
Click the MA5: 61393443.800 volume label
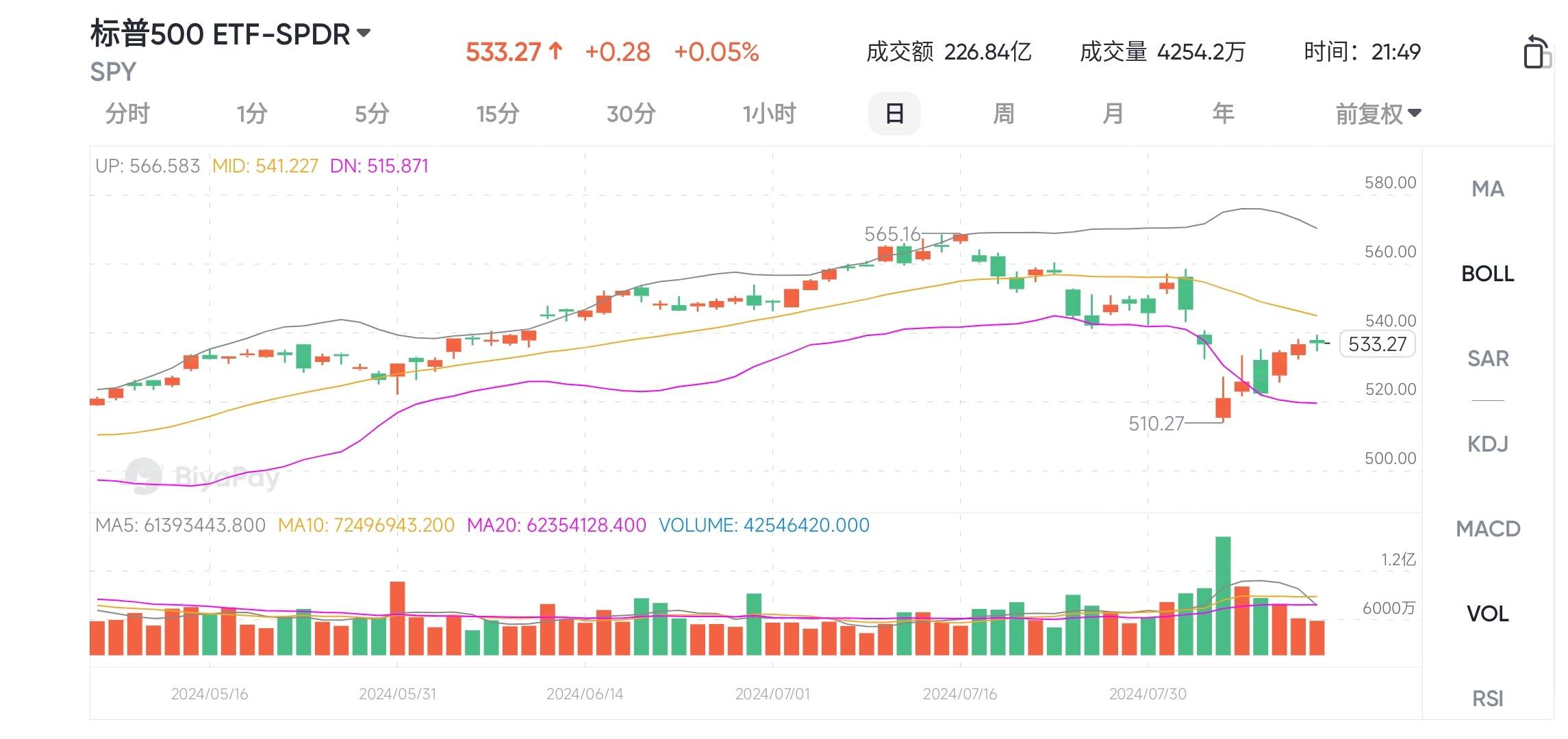click(x=180, y=526)
